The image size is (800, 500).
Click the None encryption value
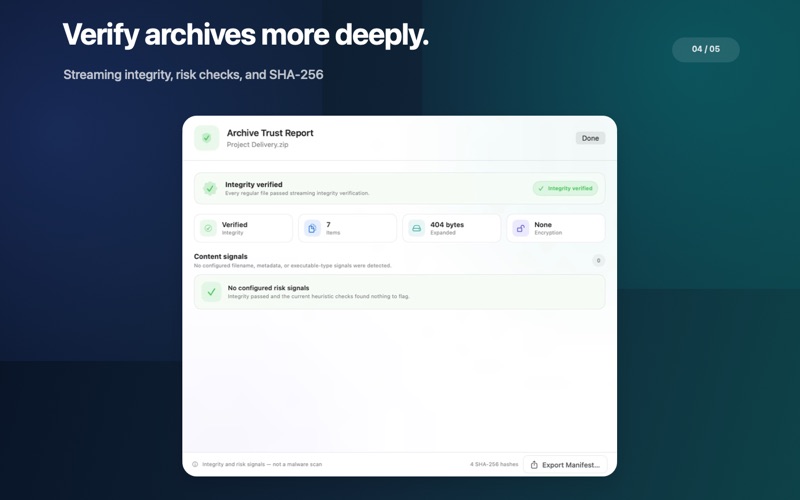tap(543, 224)
